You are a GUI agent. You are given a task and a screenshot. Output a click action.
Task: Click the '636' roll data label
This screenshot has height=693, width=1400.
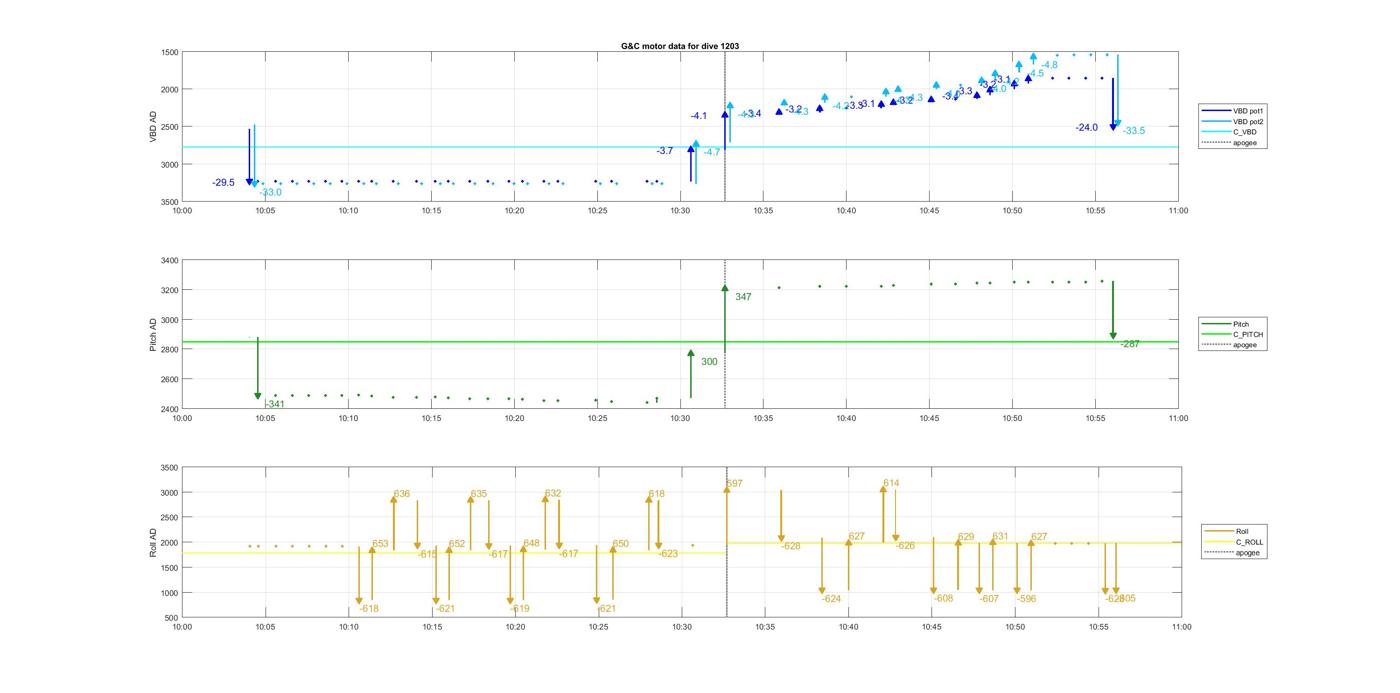pyautogui.click(x=402, y=494)
